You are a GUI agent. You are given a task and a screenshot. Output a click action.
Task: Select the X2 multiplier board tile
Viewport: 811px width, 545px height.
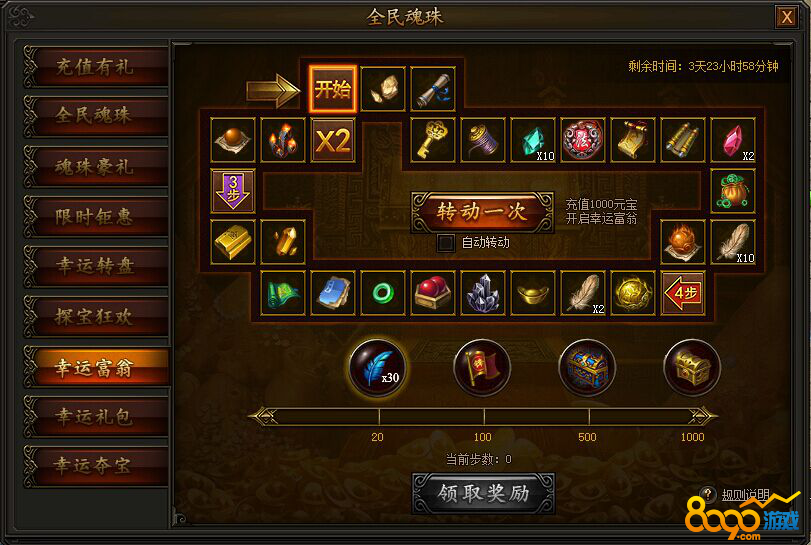tap(333, 140)
